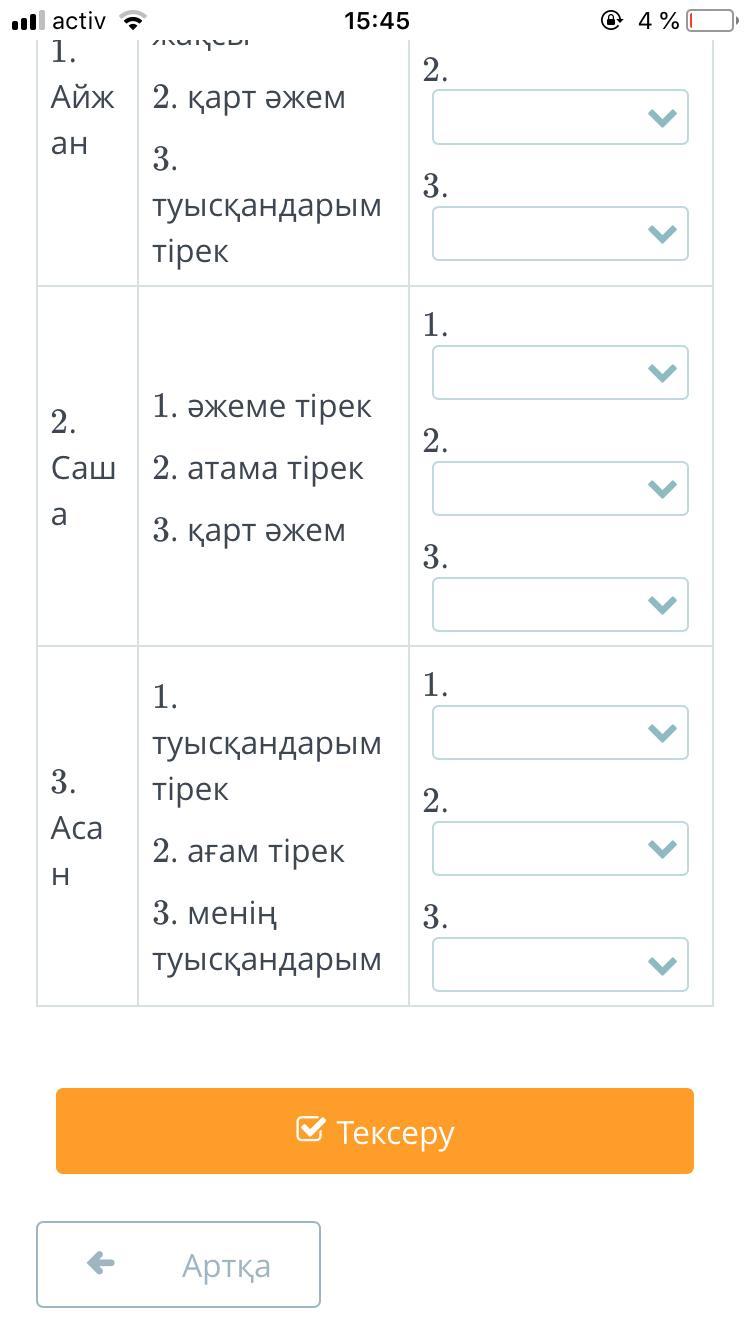Open Саша's third answer dropdown

(560, 604)
